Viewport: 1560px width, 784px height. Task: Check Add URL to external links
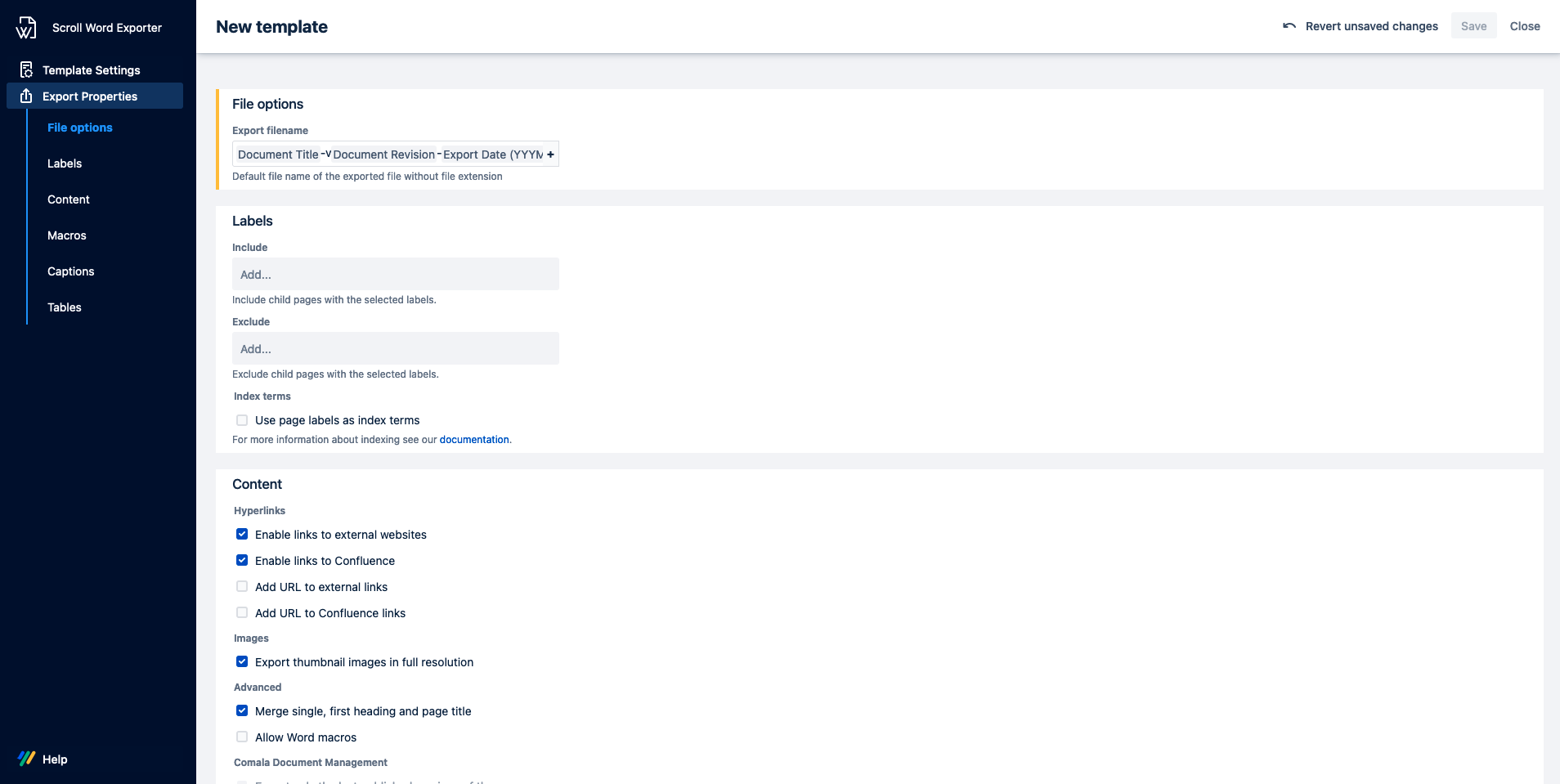tap(242, 587)
